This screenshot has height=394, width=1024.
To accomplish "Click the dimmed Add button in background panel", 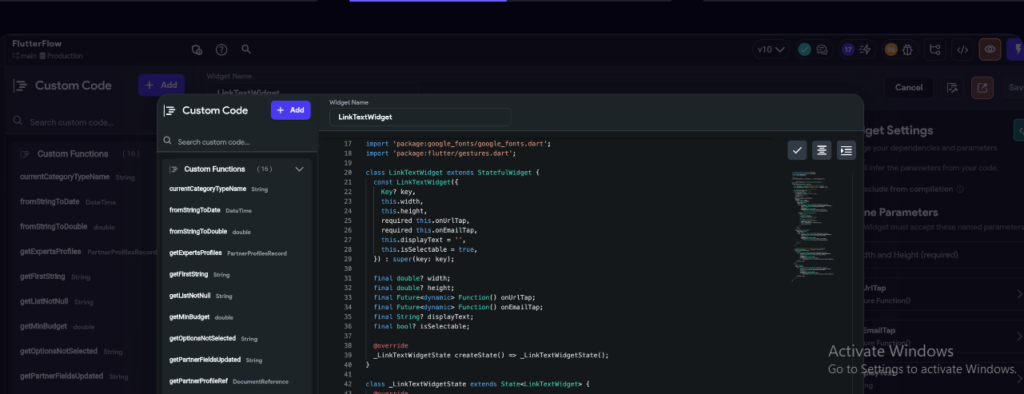I will [x=161, y=85].
